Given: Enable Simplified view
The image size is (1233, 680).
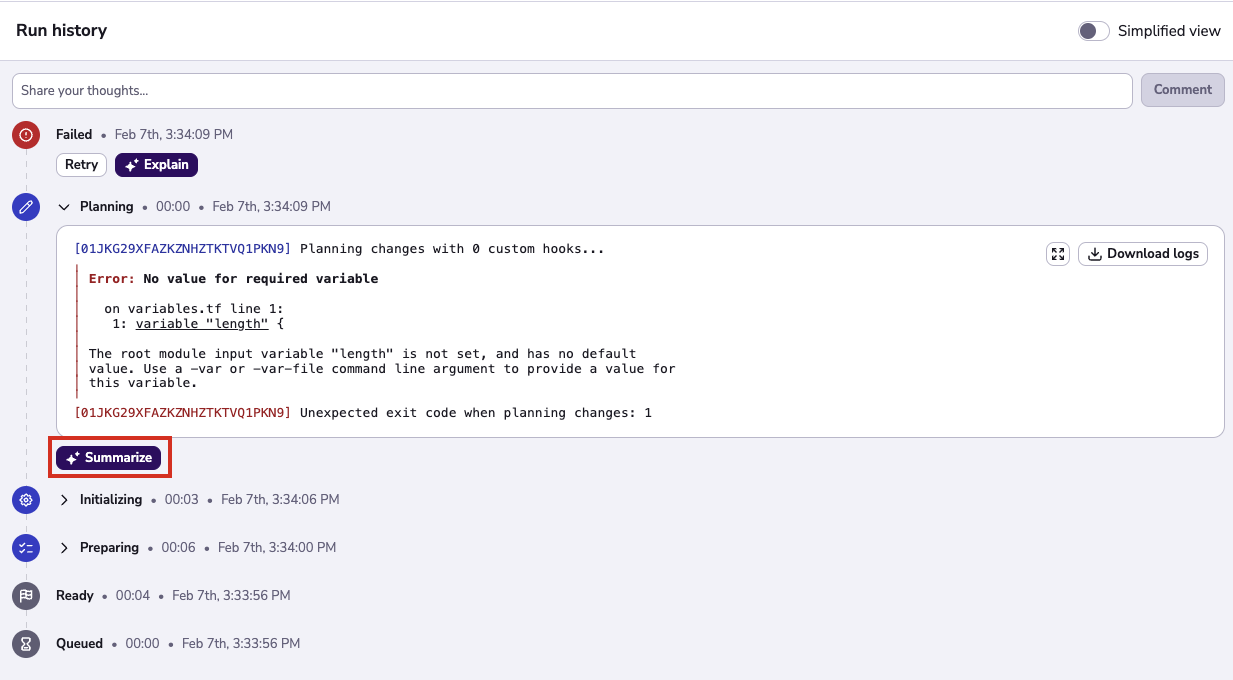Looking at the screenshot, I should [x=1093, y=31].
